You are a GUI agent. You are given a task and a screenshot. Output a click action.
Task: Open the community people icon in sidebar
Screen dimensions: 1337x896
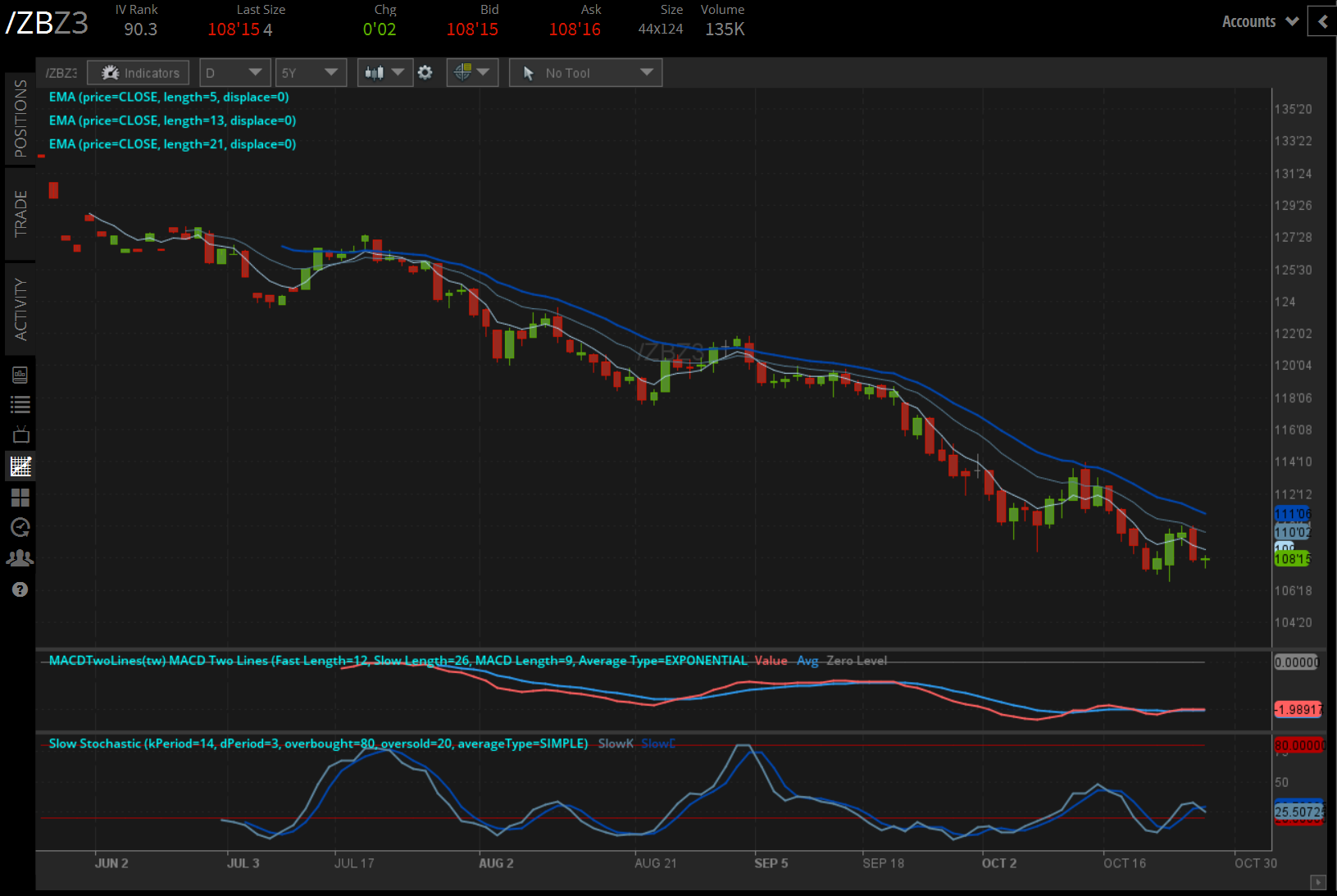point(20,557)
